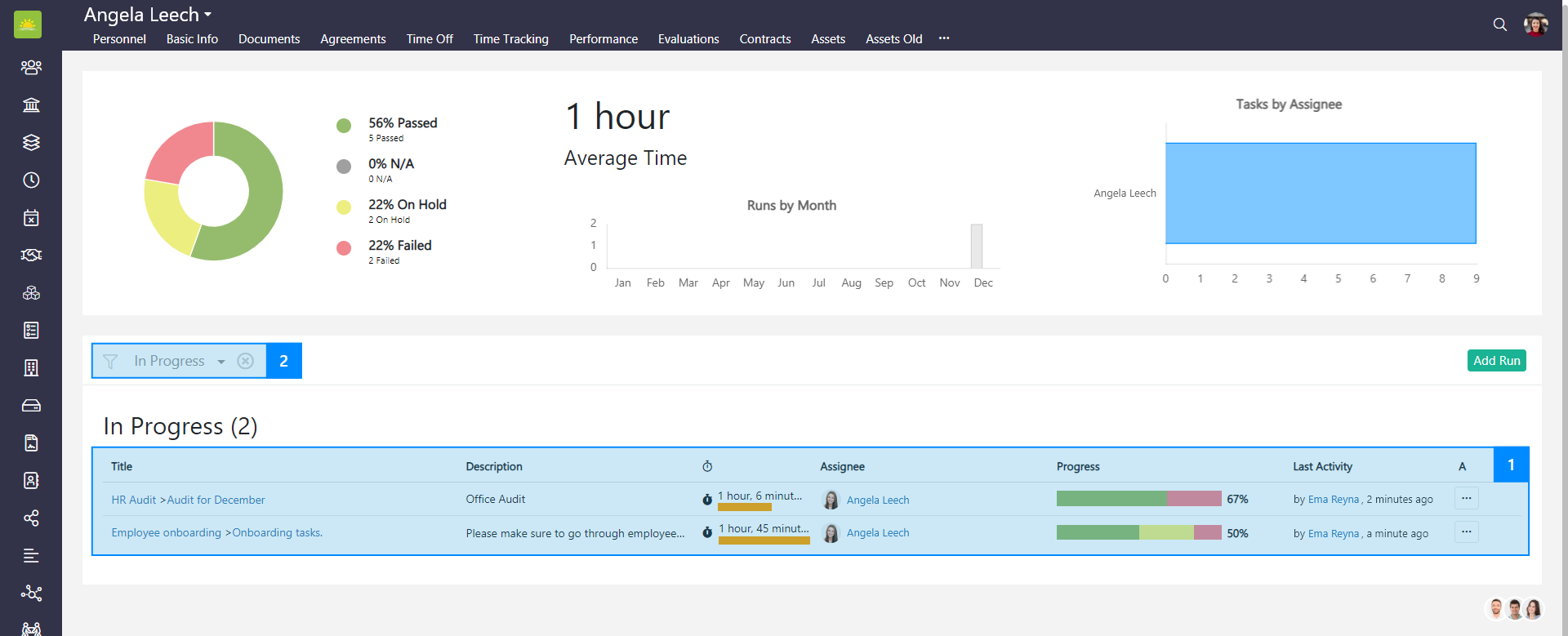The image size is (1568, 636).
Task: Click the search magnifier icon
Action: 1499,24
